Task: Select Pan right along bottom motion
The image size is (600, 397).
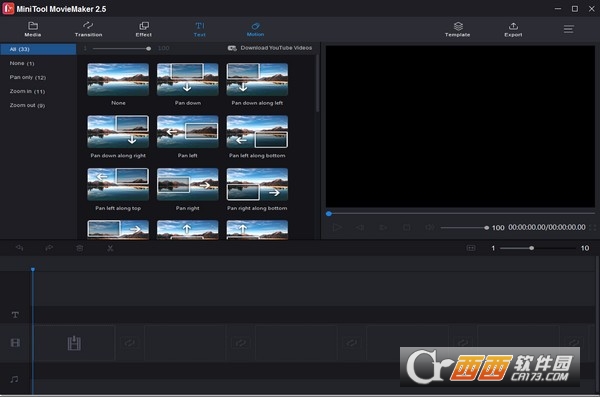Action: coord(257,185)
